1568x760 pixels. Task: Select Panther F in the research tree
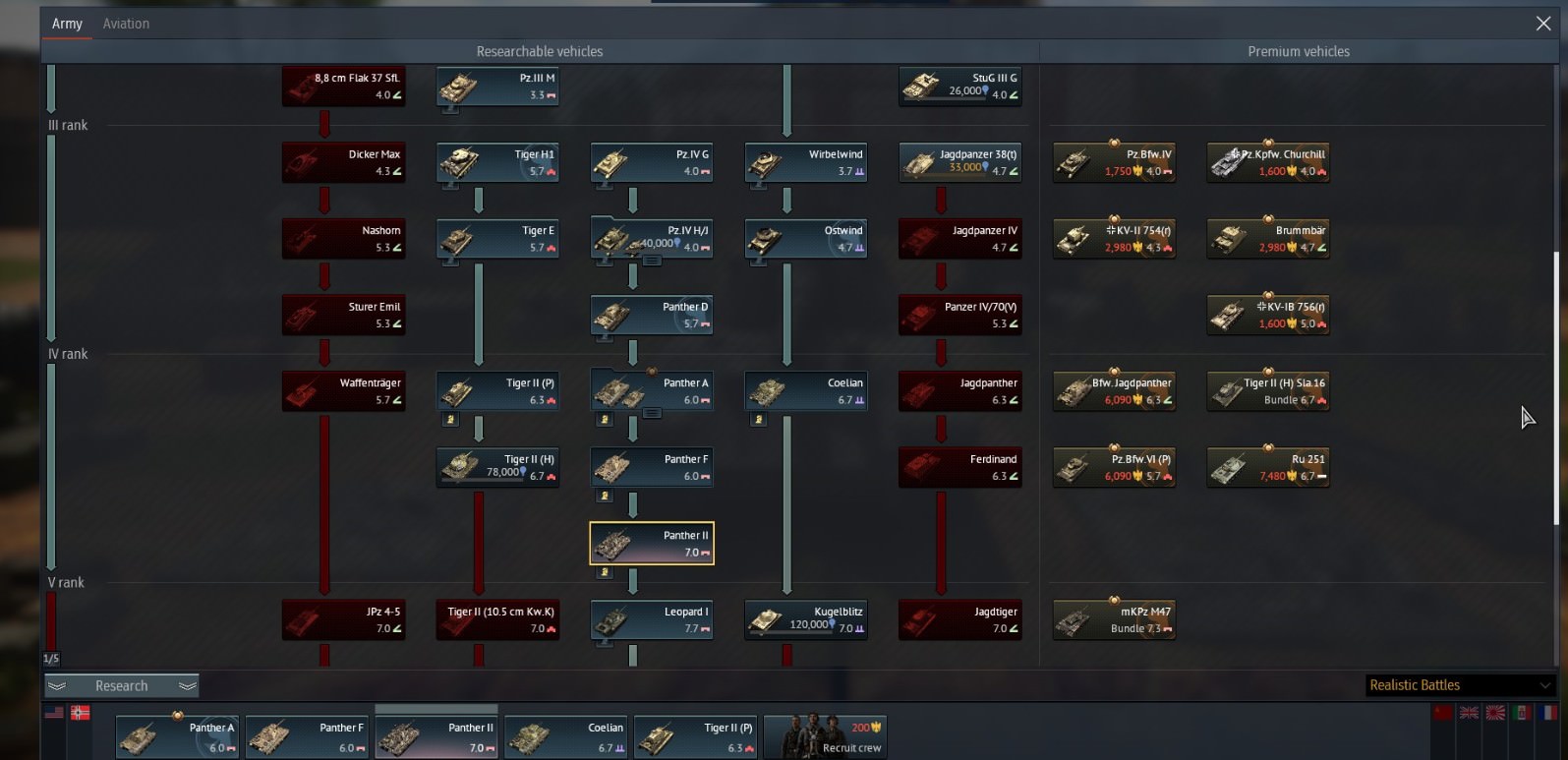point(652,467)
